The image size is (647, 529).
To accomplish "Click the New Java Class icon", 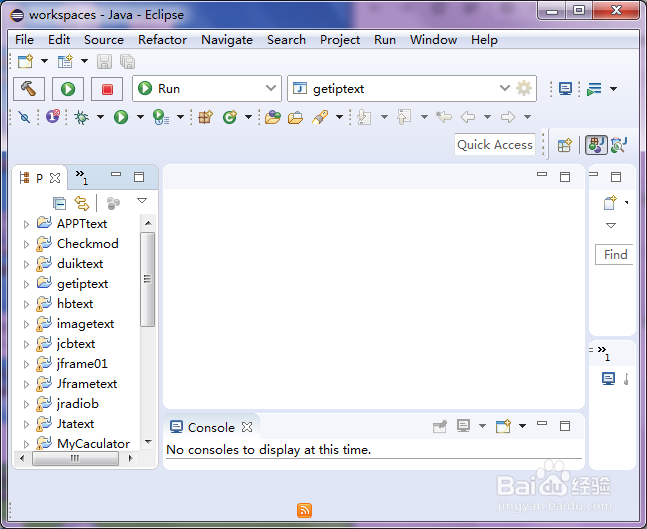I will point(230,117).
